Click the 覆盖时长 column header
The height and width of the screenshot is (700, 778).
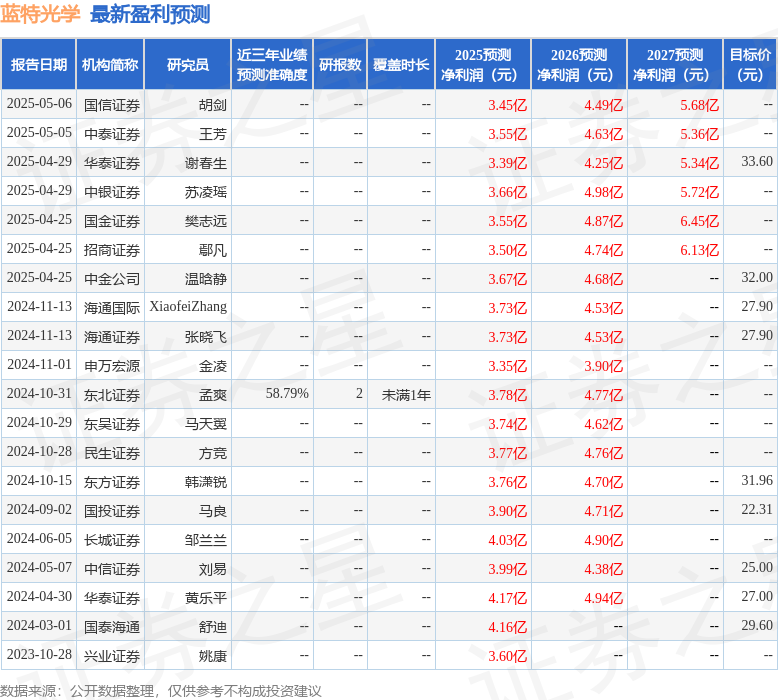(401, 64)
